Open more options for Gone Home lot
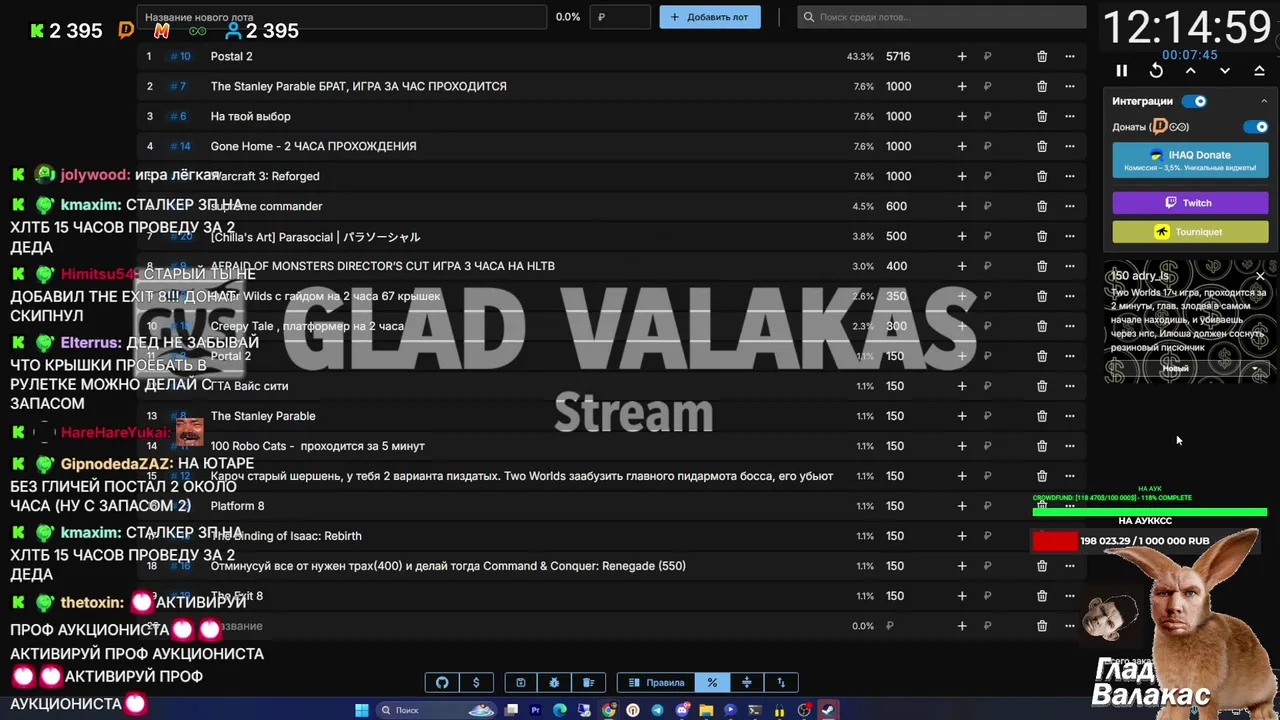The width and height of the screenshot is (1280, 720). pos(1070,147)
